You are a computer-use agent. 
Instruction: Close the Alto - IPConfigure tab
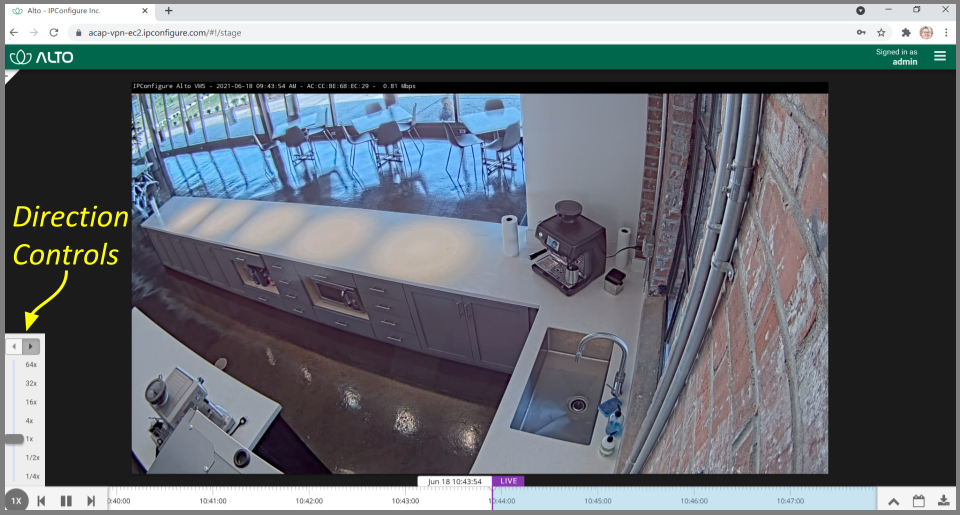tap(145, 10)
